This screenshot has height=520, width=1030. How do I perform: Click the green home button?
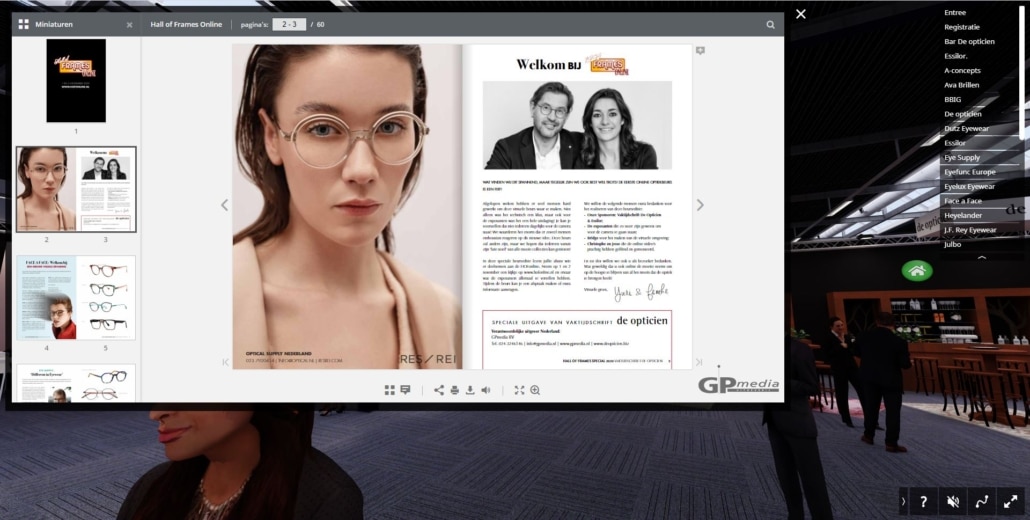916,270
